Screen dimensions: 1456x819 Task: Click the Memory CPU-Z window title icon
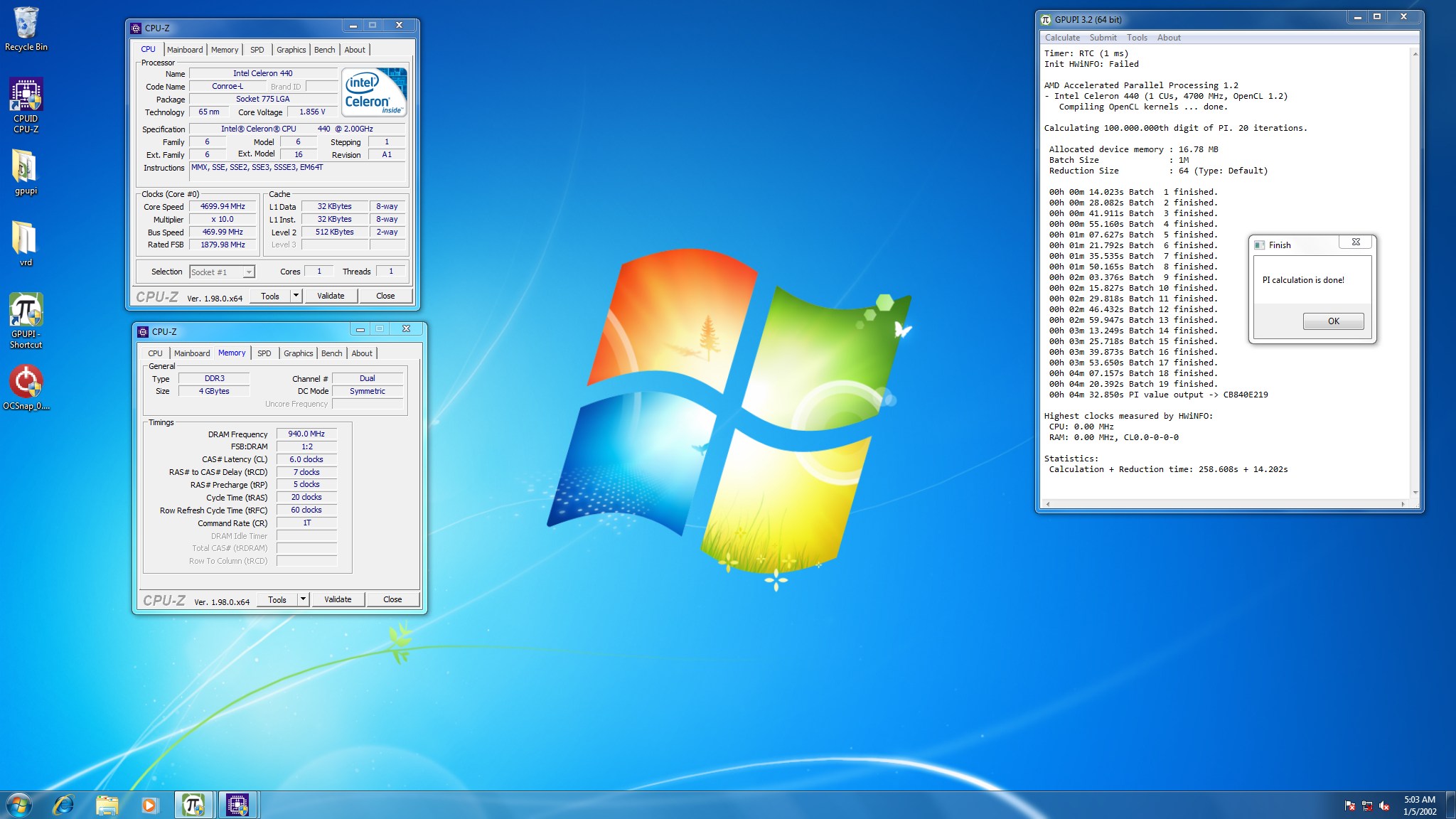pyautogui.click(x=143, y=332)
